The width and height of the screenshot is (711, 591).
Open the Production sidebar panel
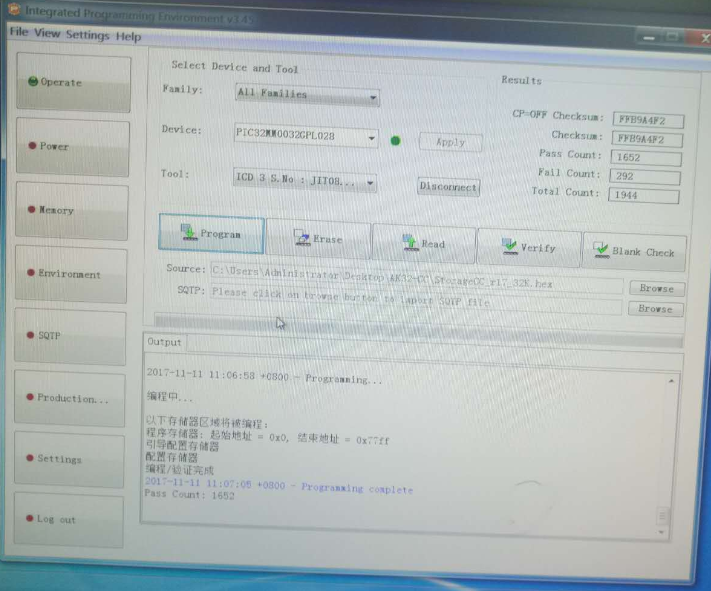[69, 398]
